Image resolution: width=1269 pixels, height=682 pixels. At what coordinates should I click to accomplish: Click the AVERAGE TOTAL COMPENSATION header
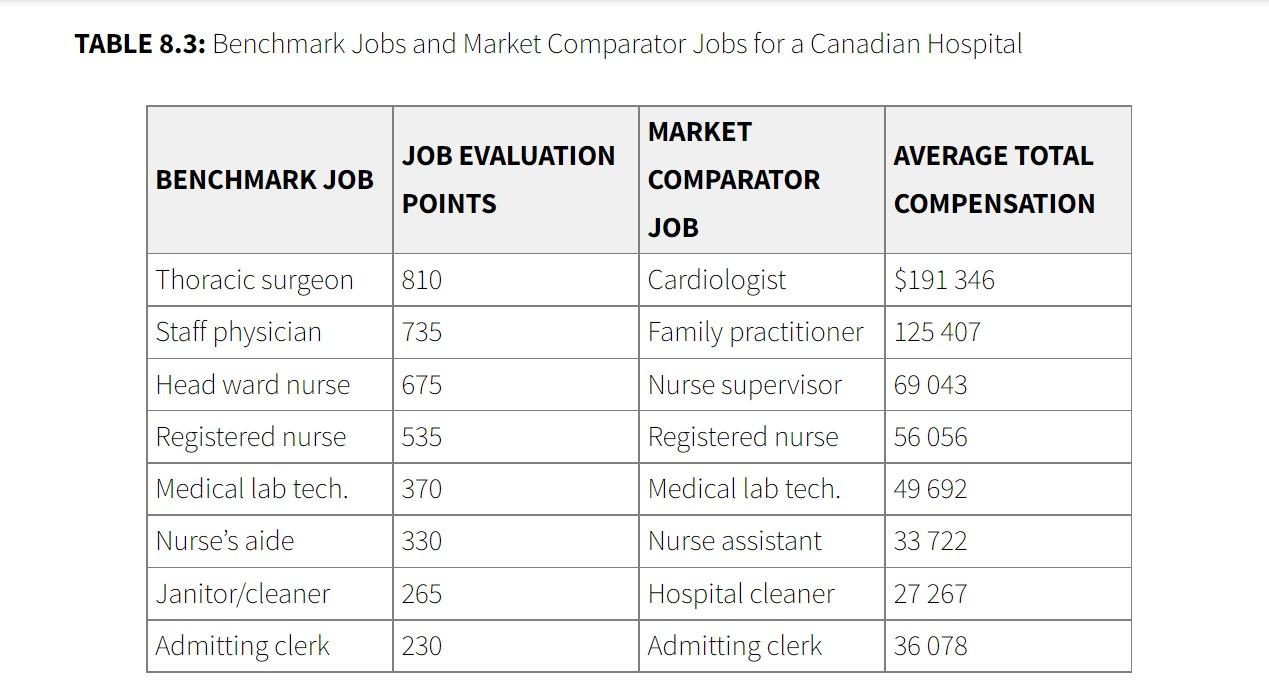(994, 180)
